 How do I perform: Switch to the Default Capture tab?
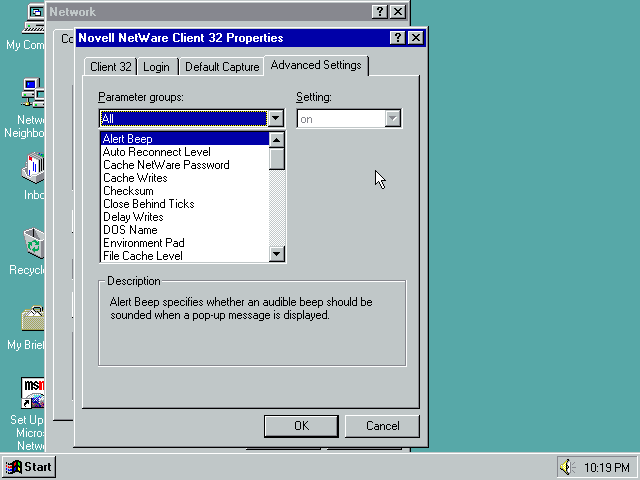222,67
